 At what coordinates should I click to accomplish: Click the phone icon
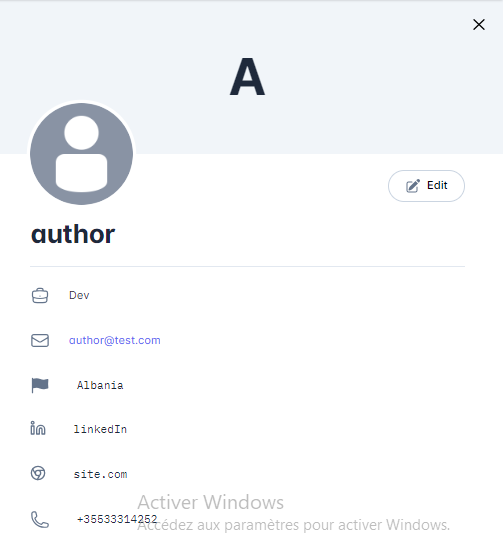(x=40, y=520)
